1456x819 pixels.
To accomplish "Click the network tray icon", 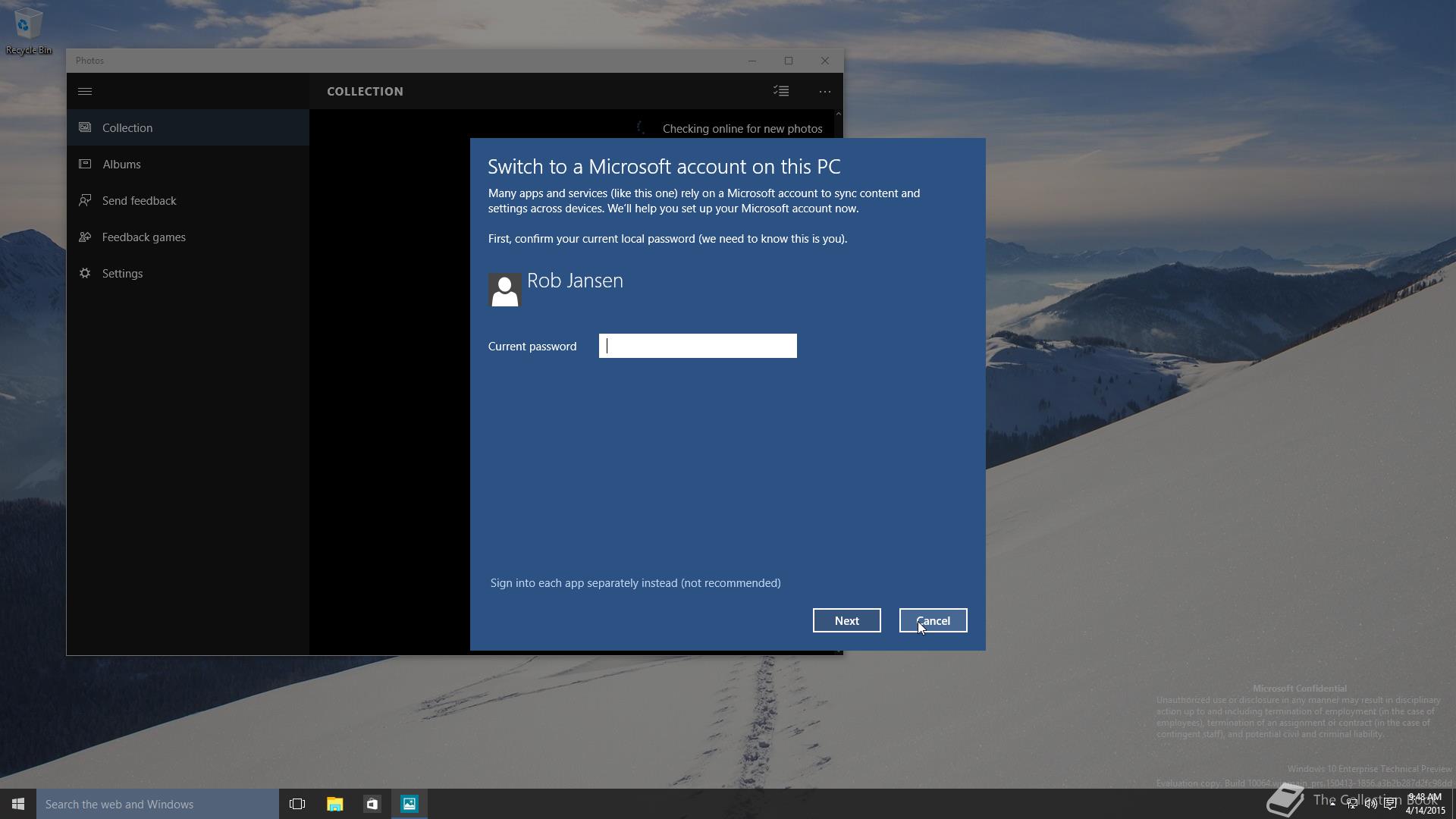I will click(x=1352, y=804).
